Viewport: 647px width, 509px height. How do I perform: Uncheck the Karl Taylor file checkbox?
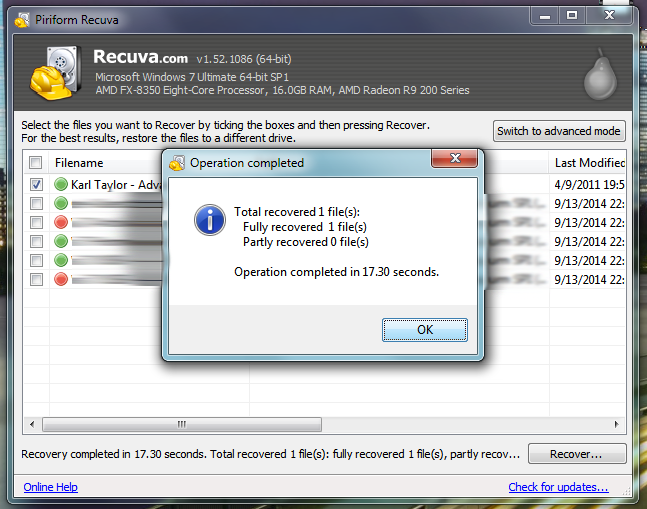(36, 184)
